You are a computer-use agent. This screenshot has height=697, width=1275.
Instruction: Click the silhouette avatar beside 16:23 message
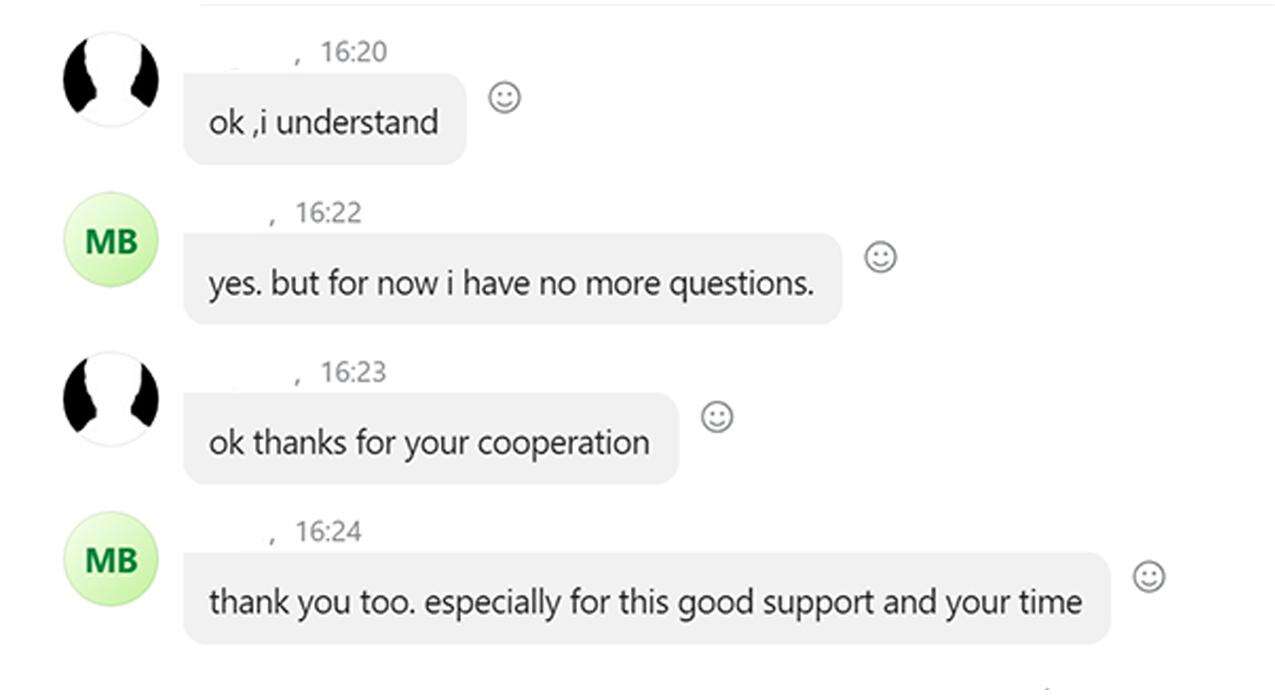[111, 398]
